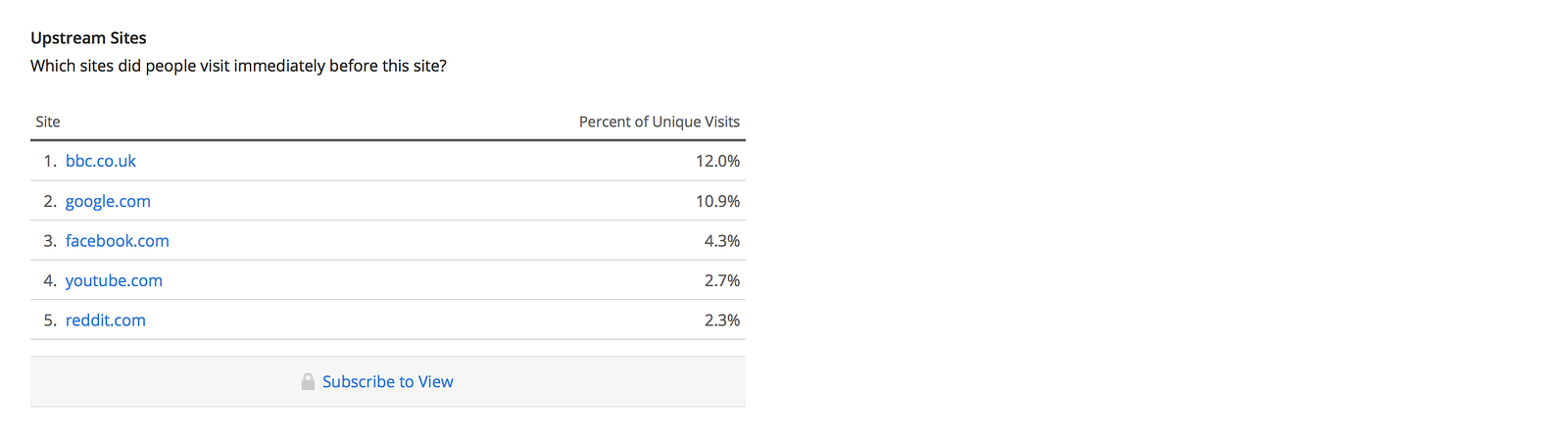This screenshot has height=443, width=1568.
Task: Click the lock icon beside Subscribe to View
Action: (x=308, y=382)
